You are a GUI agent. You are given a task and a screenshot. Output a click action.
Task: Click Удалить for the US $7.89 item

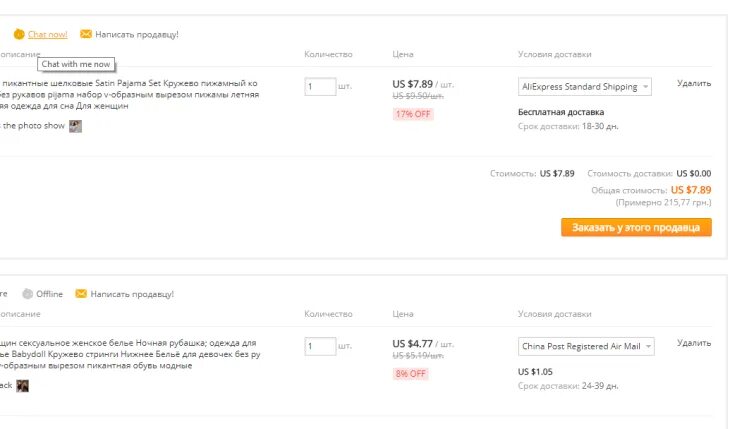point(693,84)
